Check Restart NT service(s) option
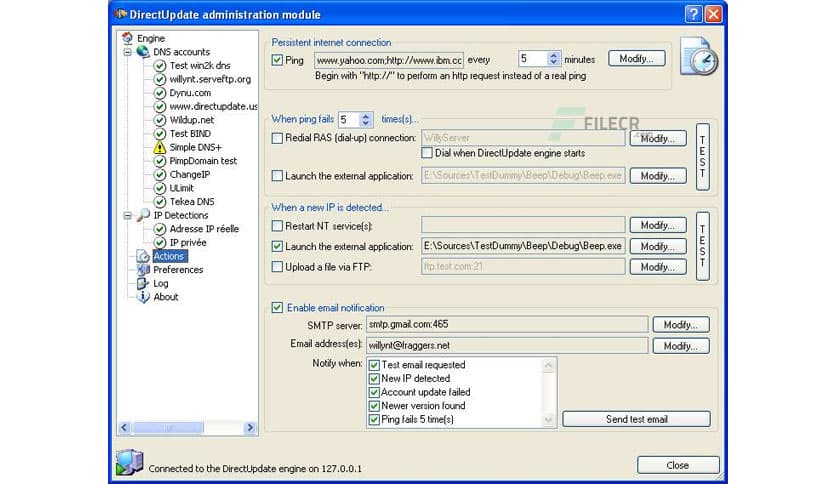Image resolution: width=836 pixels, height=484 pixels. [x=277, y=226]
